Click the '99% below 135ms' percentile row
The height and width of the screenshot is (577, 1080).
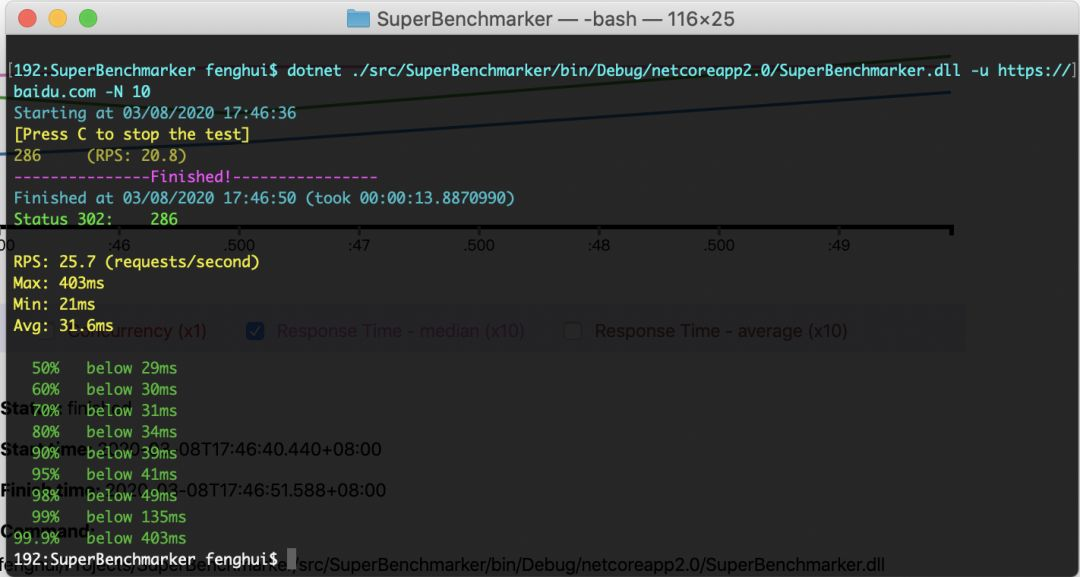tap(109, 517)
